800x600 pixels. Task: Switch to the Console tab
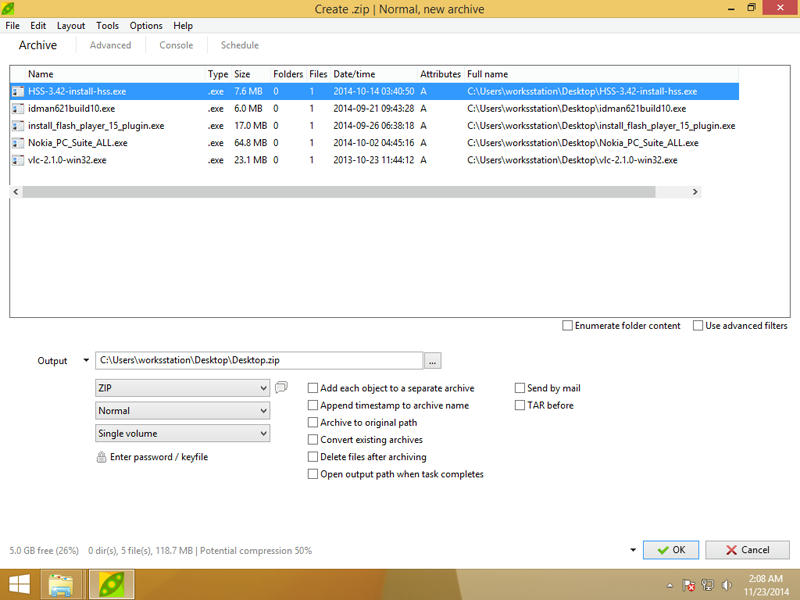tap(176, 45)
